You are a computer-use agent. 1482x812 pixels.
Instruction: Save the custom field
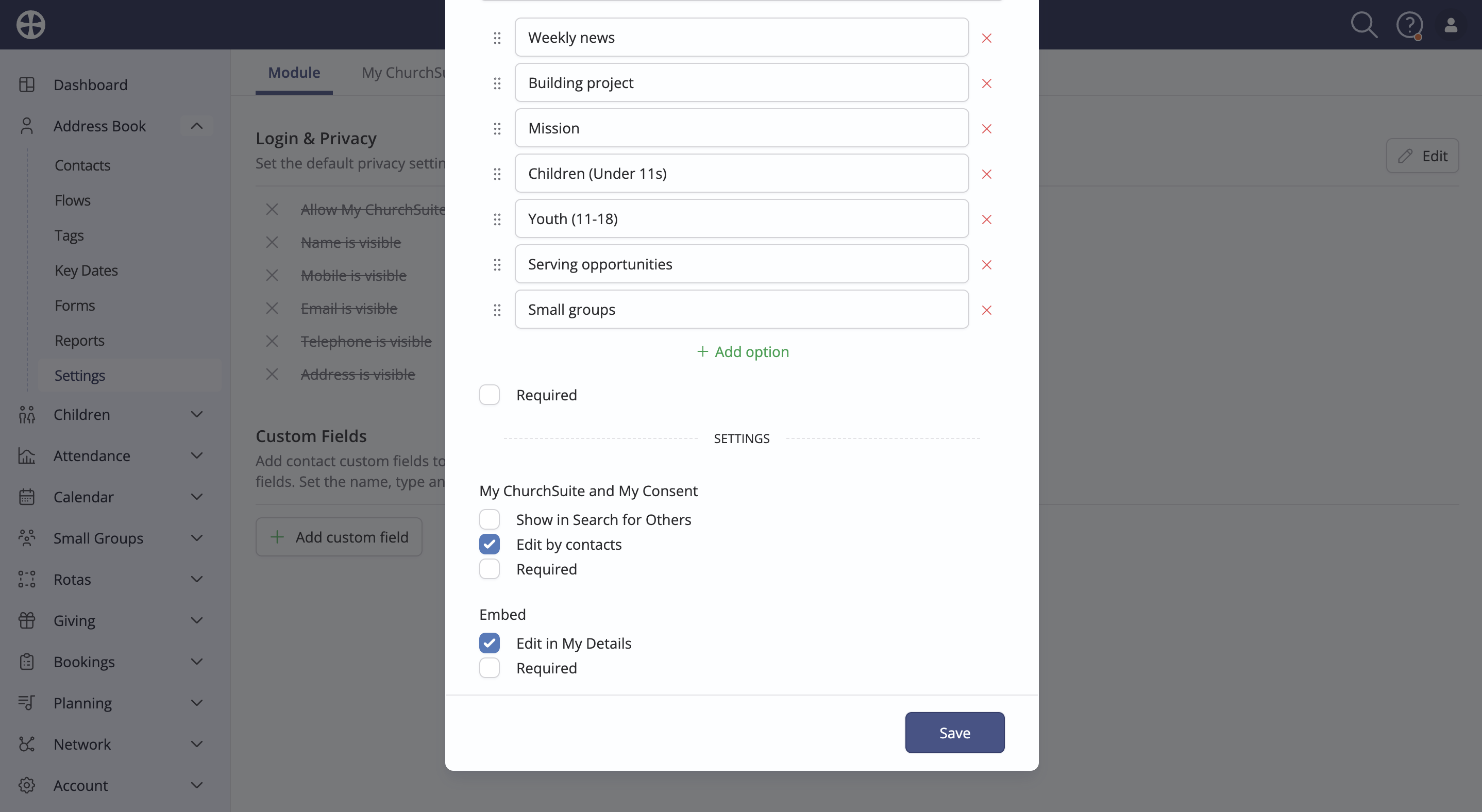point(954,733)
